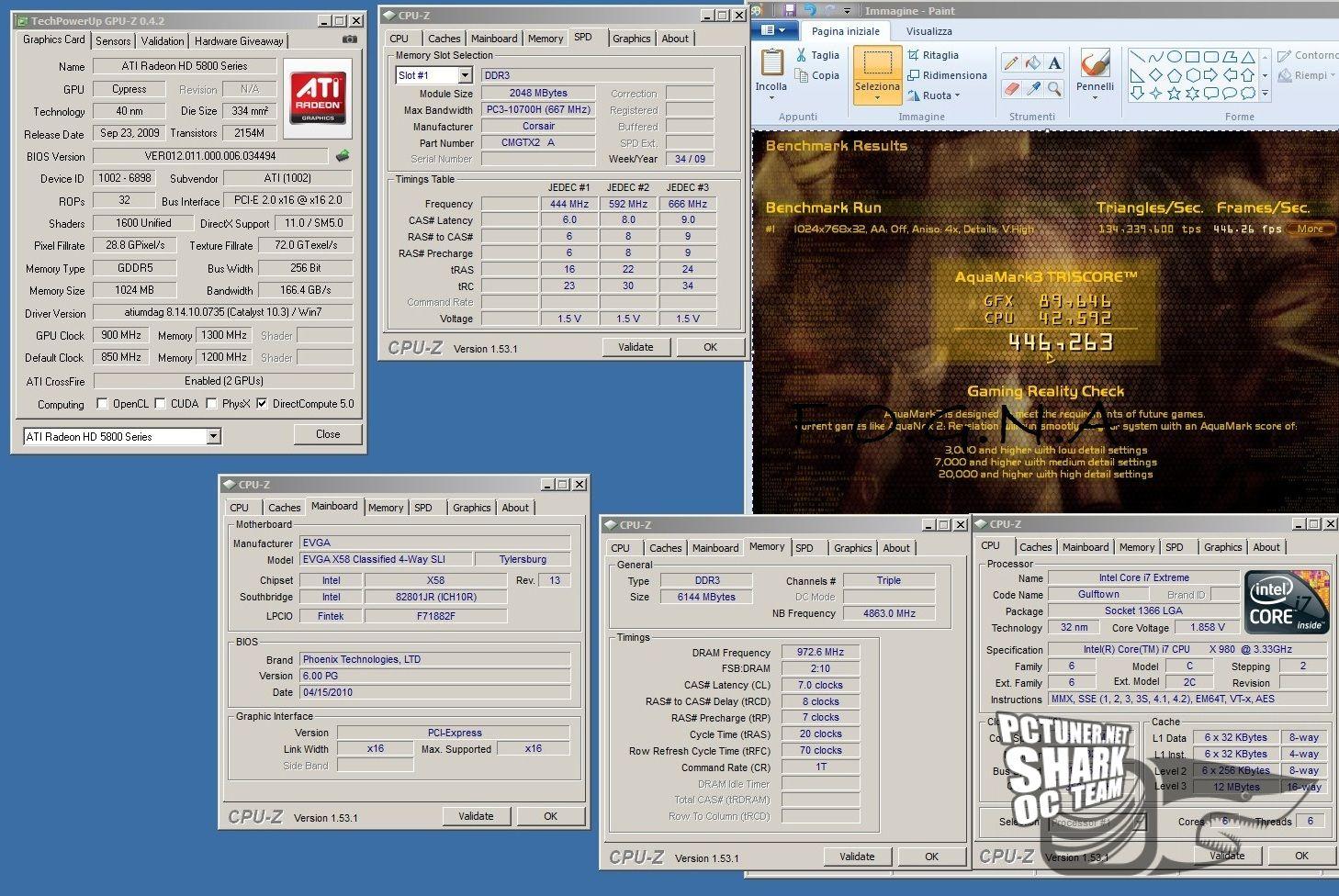Click the ATI Radeon logo in GPU-Z
The height and width of the screenshot is (896, 1339).
click(x=318, y=98)
